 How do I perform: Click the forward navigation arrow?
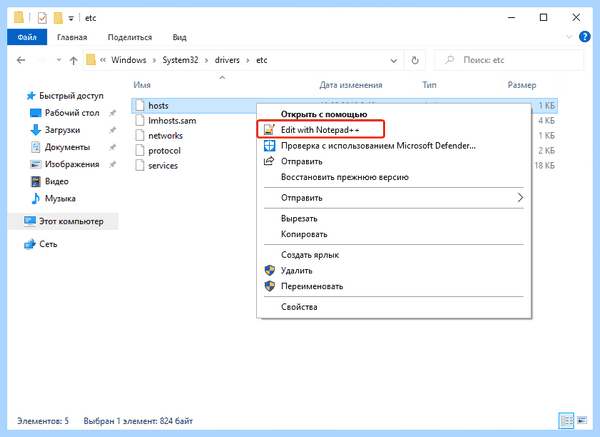tap(41, 60)
